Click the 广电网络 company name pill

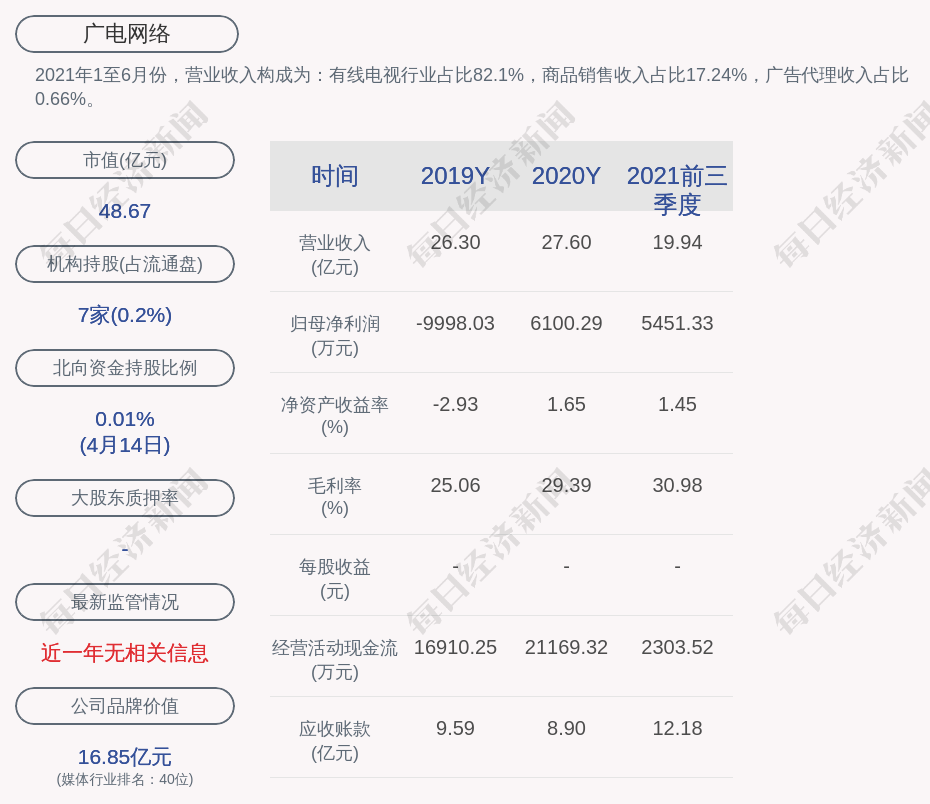(127, 34)
